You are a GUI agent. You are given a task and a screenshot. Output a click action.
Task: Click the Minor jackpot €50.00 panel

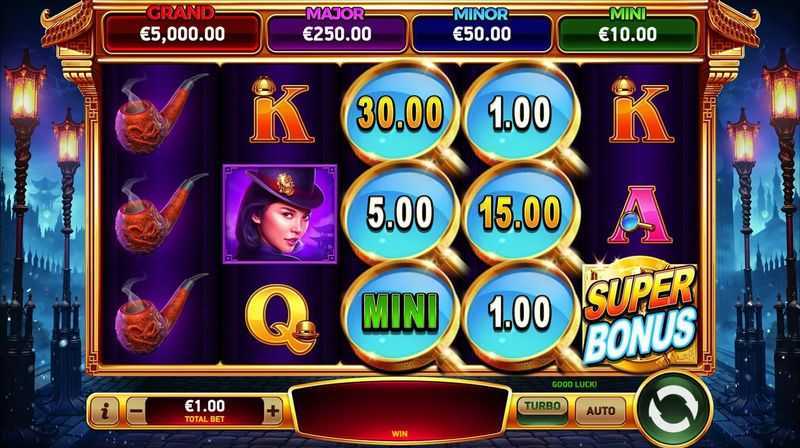click(482, 32)
